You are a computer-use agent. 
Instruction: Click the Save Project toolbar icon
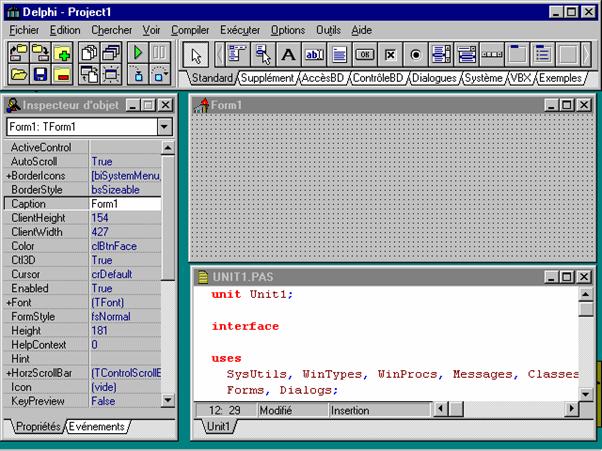(40, 53)
